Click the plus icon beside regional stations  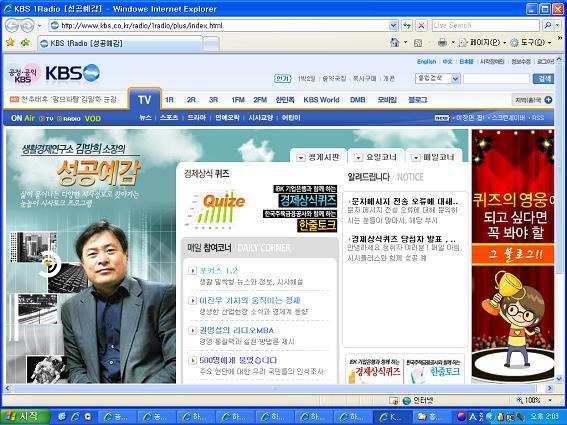[x=548, y=100]
